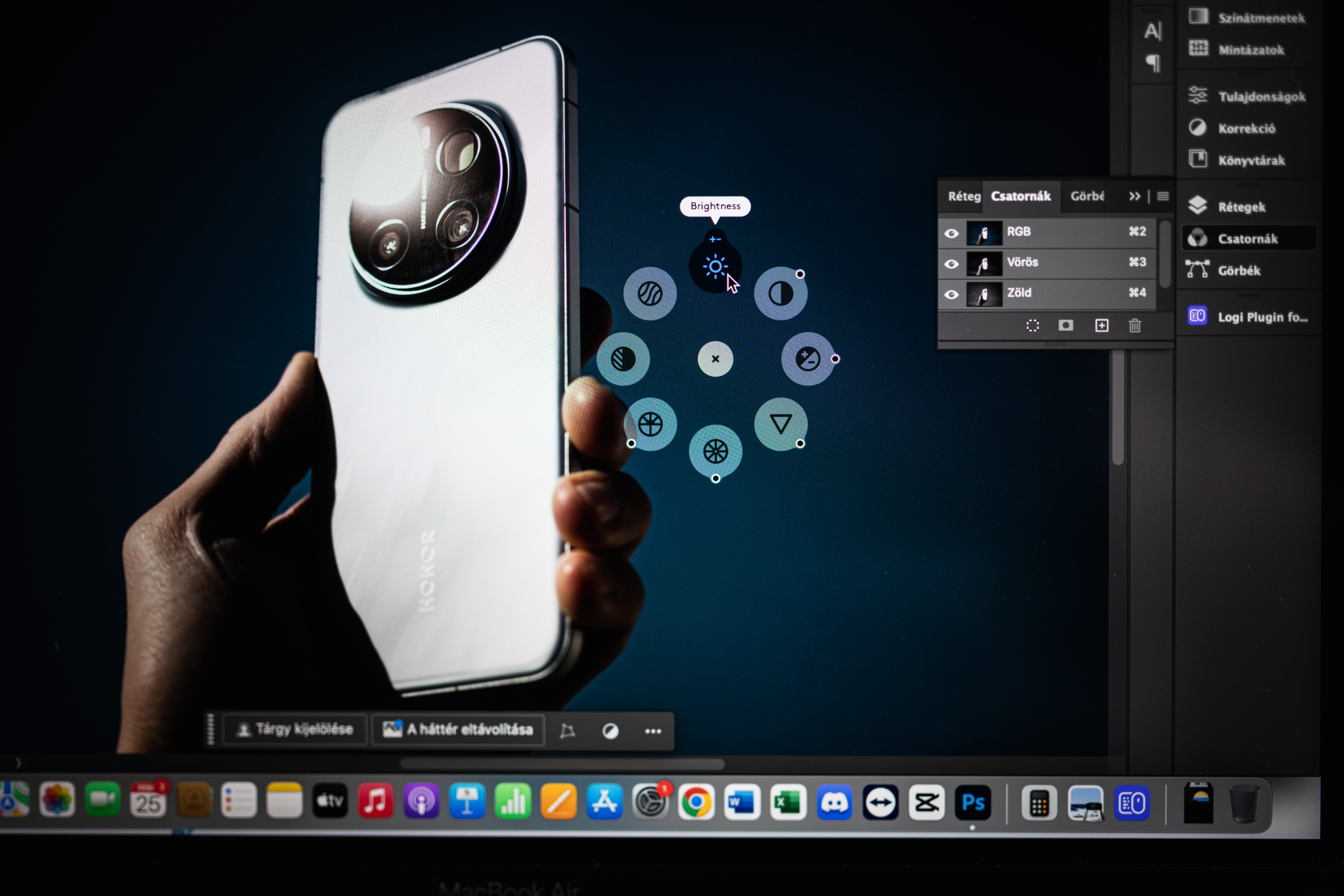Open the Színátmenetek (Gradients) panel

[x=1247, y=17]
